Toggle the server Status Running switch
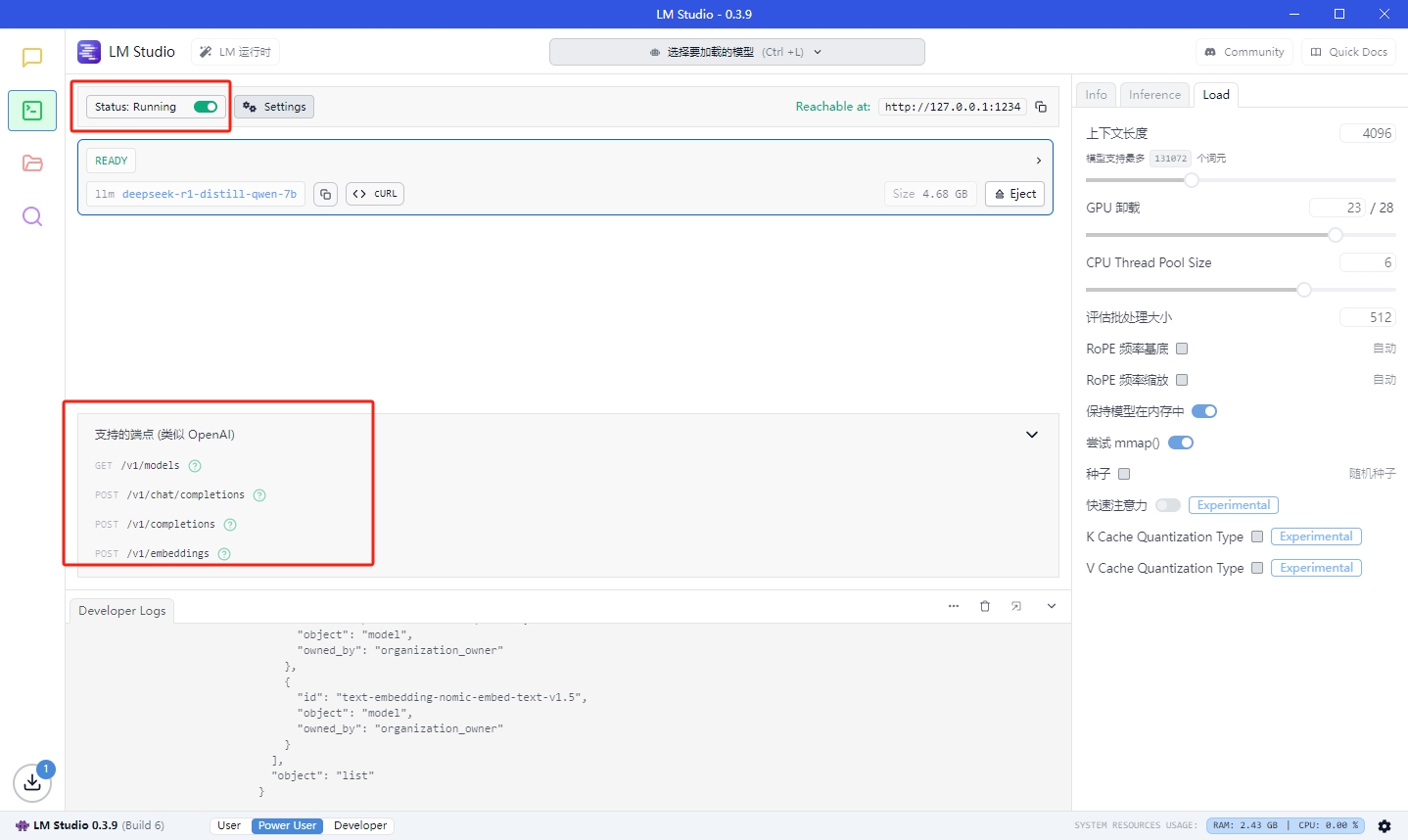 (206, 107)
